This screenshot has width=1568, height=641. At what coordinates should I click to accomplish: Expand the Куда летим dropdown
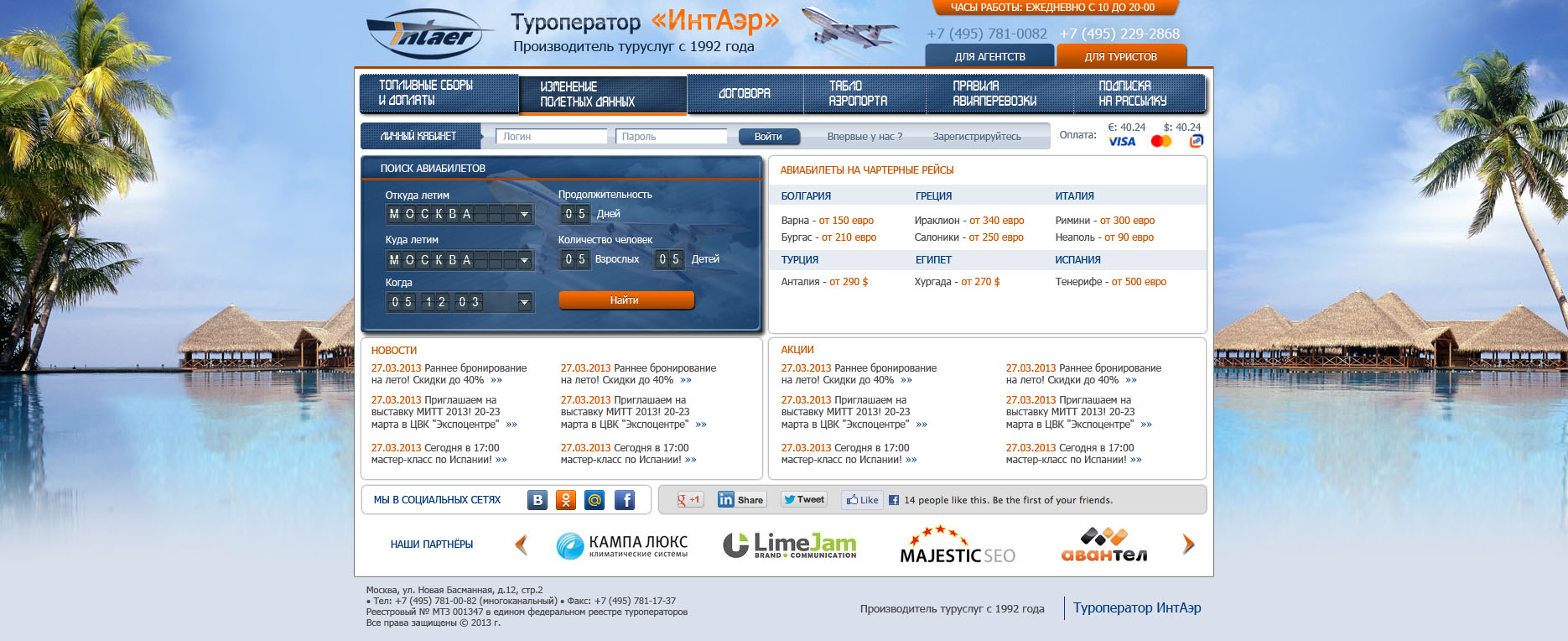tap(524, 260)
